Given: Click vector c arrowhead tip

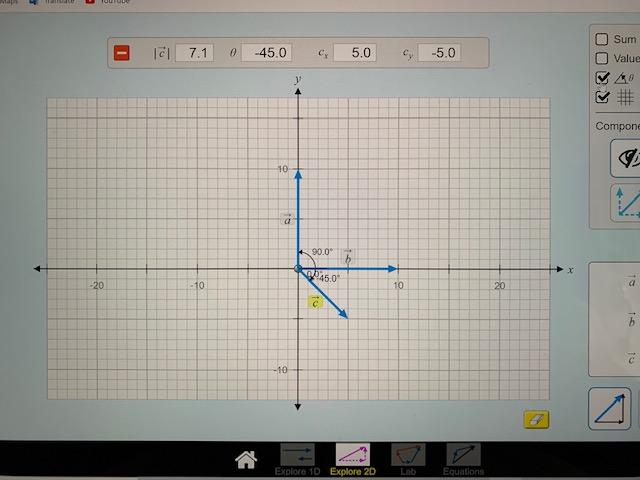Looking at the screenshot, I should point(343,313).
